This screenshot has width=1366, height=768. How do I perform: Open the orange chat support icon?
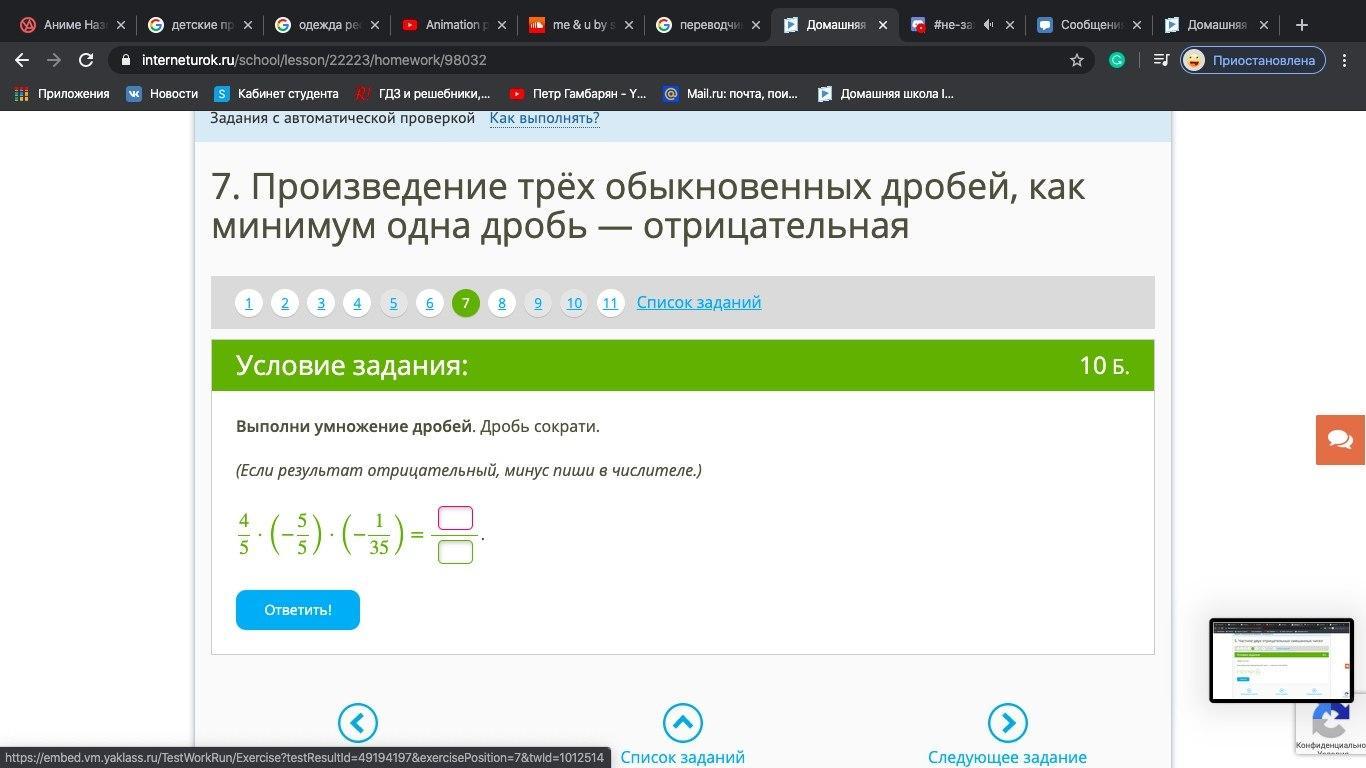[1340, 440]
